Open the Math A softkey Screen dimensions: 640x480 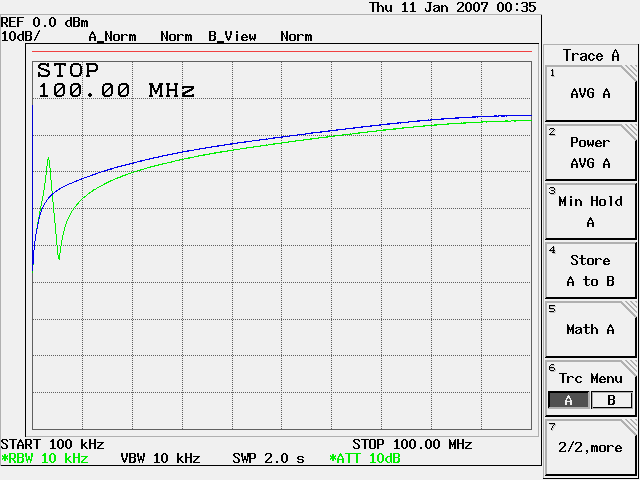click(x=590, y=329)
